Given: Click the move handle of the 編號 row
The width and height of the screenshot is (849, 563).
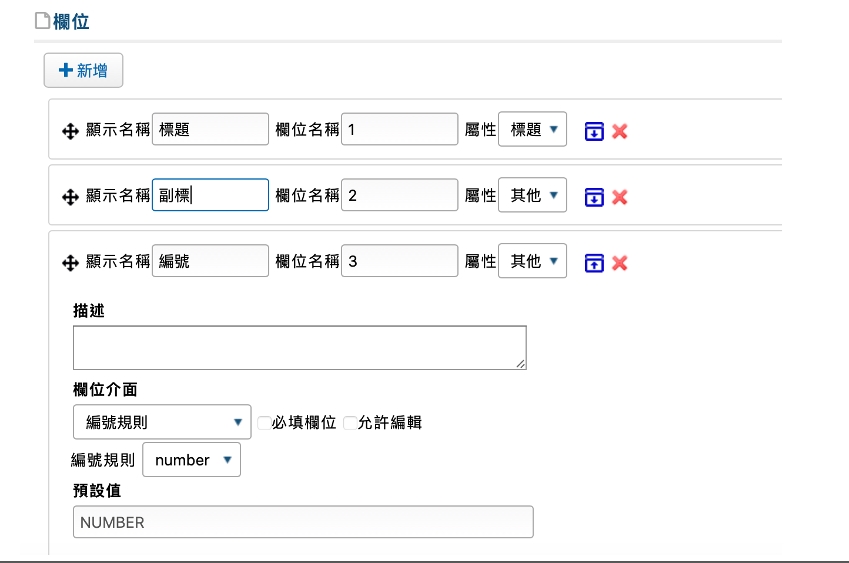Looking at the screenshot, I should coord(70,263).
